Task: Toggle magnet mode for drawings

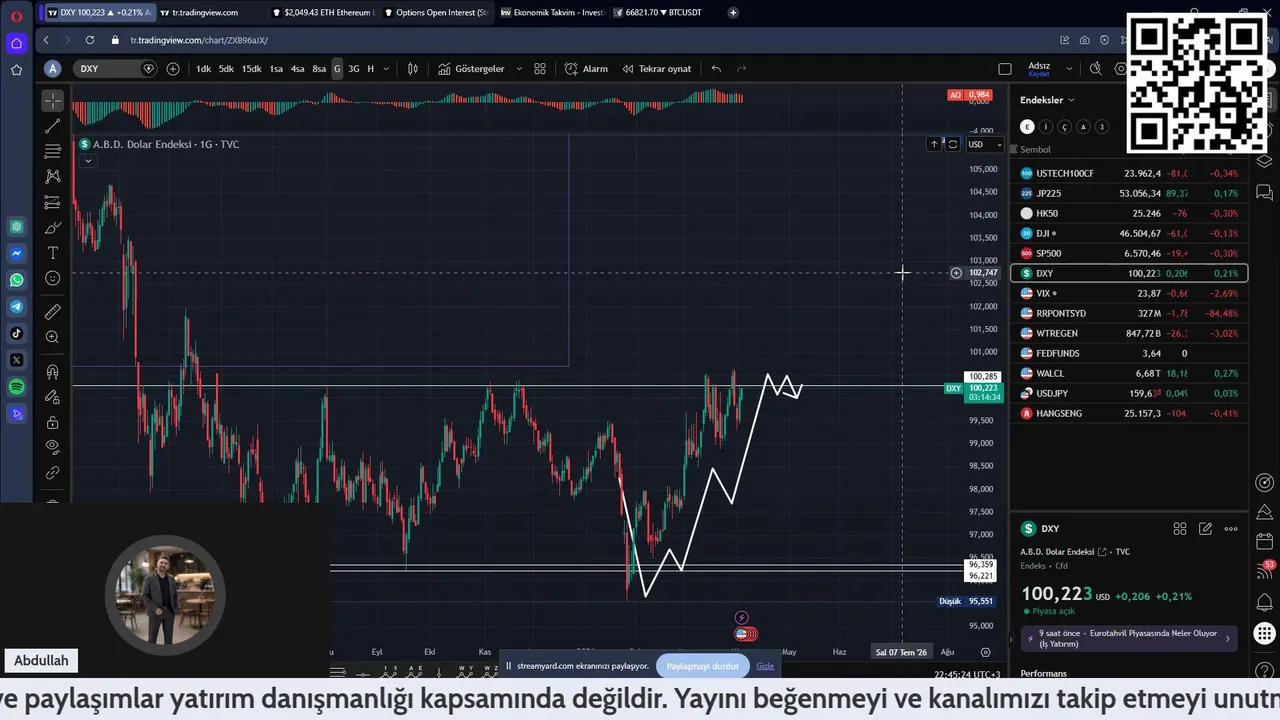Action: (53, 372)
